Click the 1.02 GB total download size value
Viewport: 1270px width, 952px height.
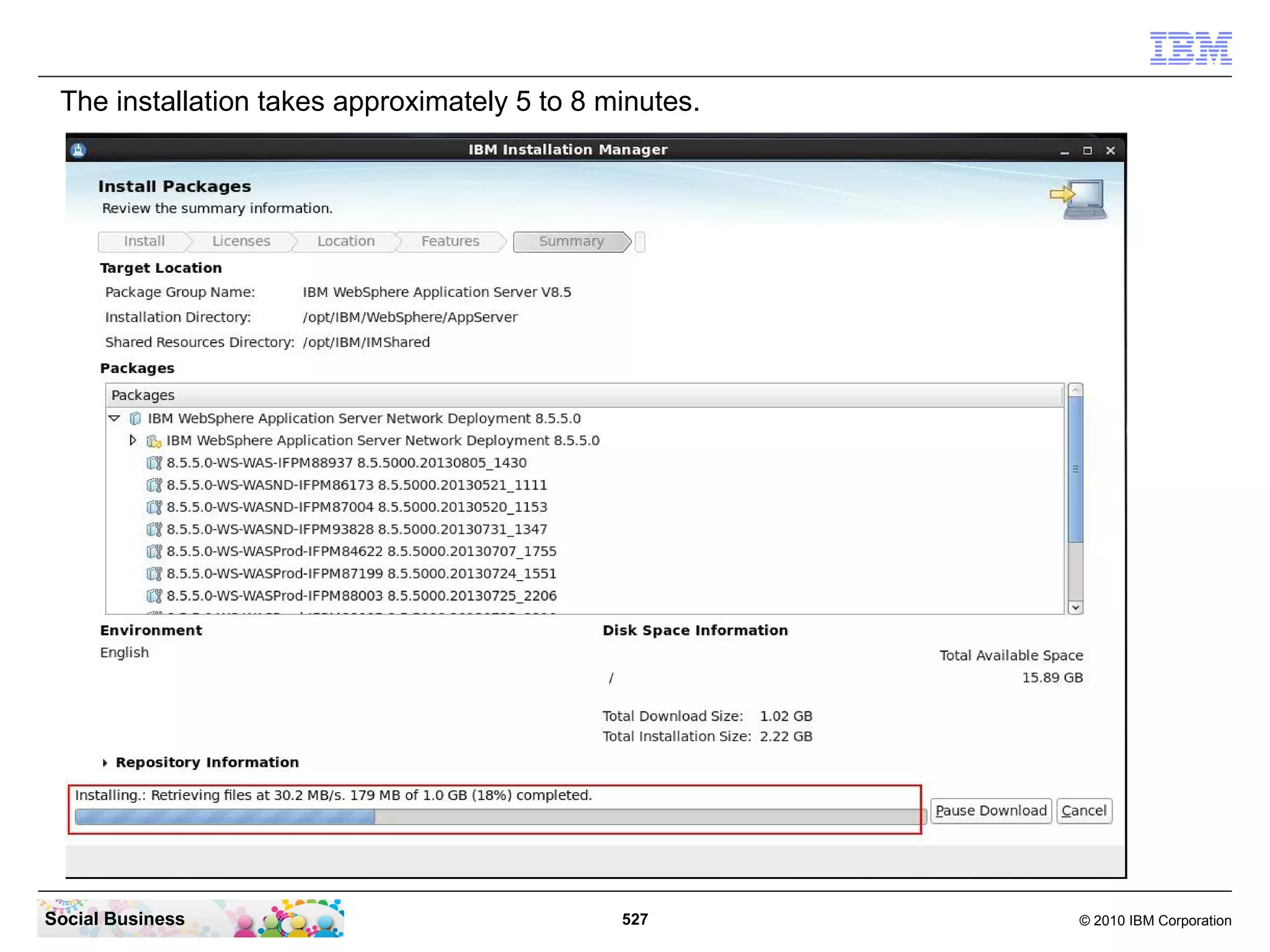point(786,716)
